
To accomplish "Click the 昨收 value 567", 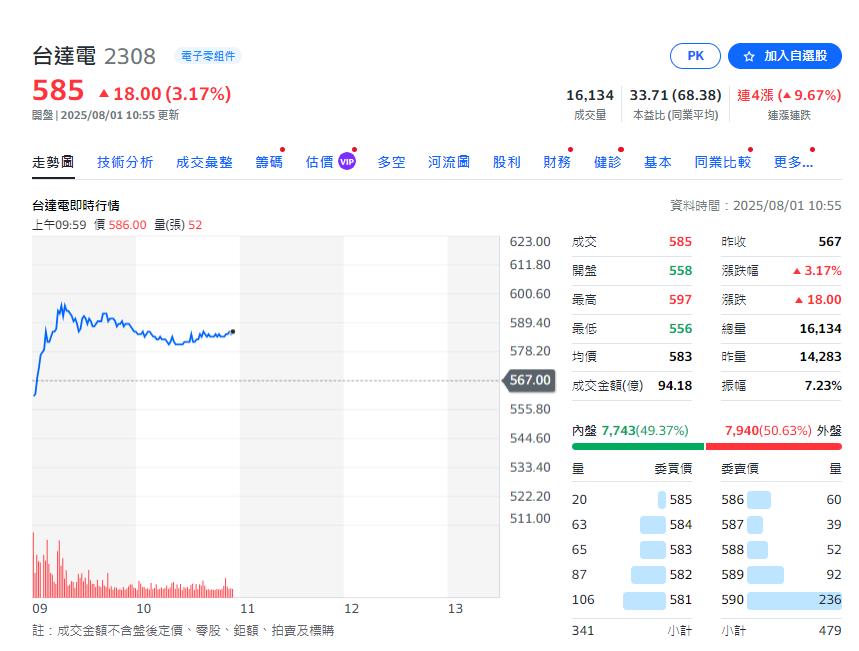I will click(x=829, y=242).
